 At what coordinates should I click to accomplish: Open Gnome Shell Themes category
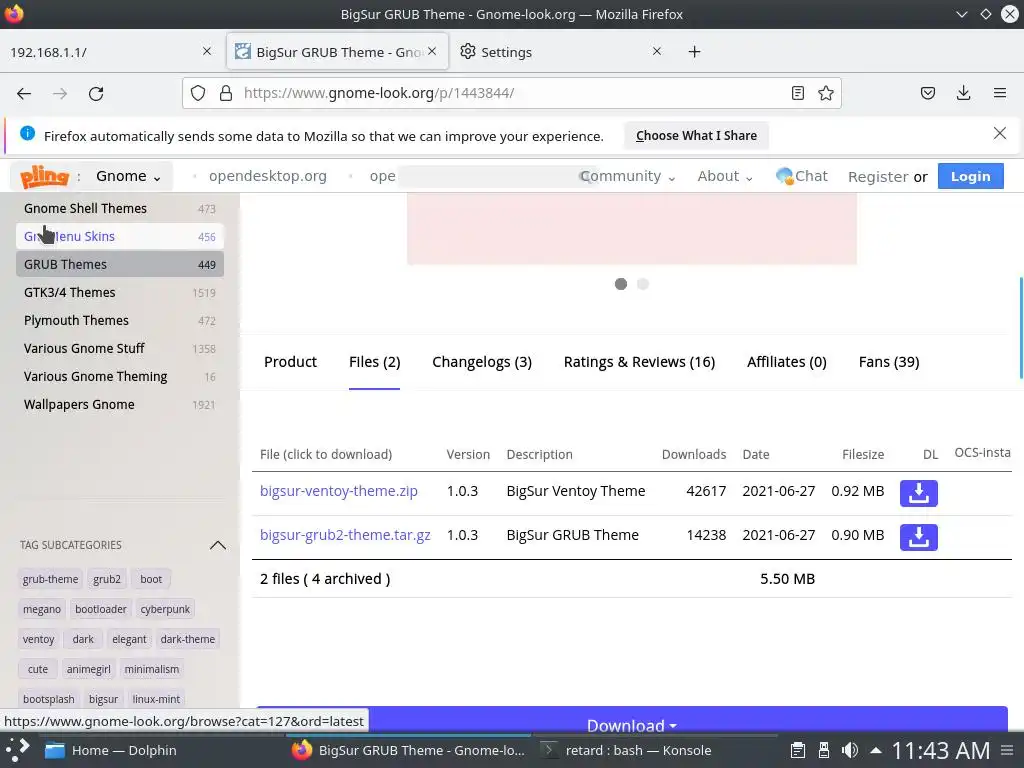120,208
